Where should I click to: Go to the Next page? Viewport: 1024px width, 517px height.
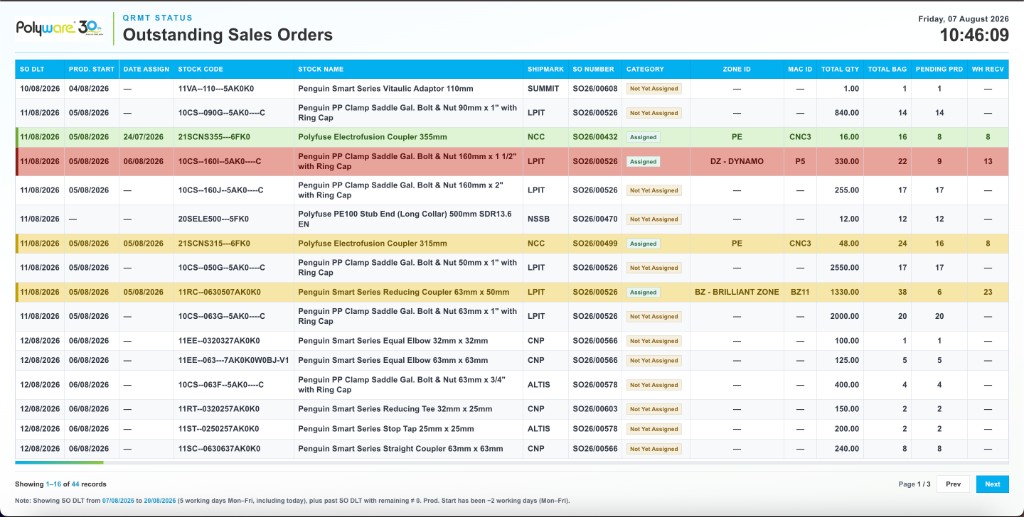[992, 484]
